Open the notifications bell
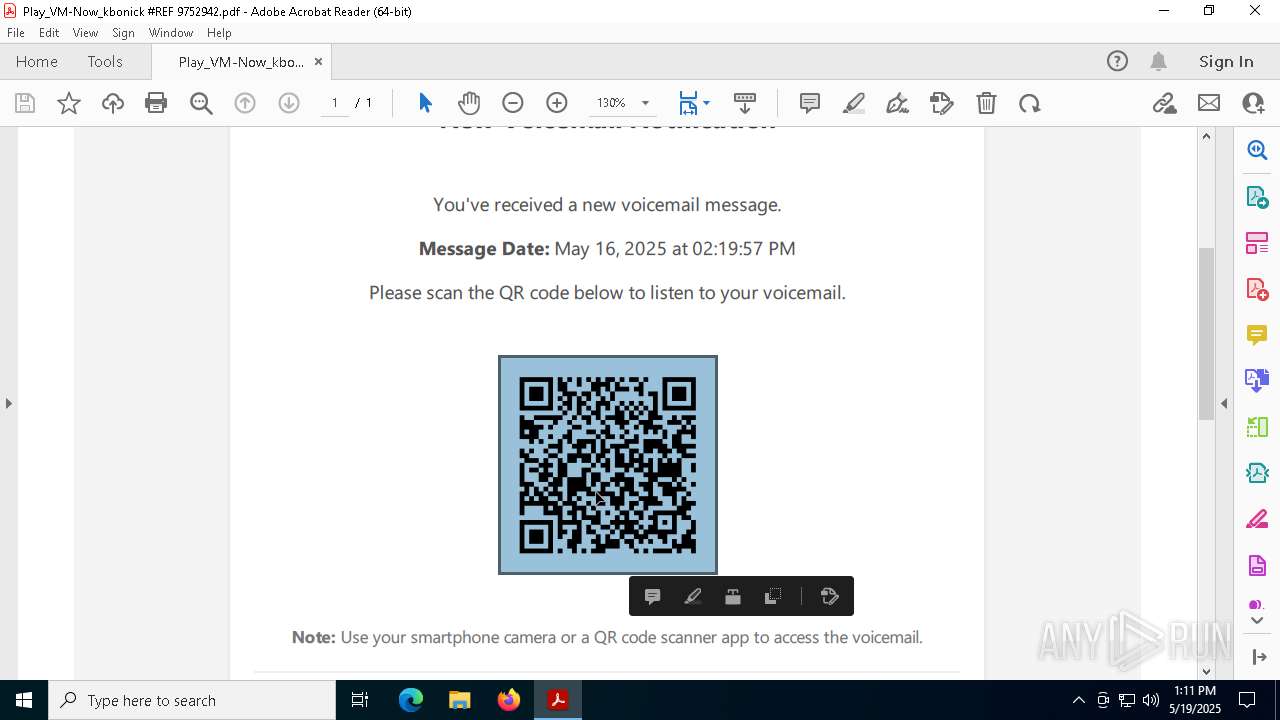The image size is (1280, 720). 1159,61
